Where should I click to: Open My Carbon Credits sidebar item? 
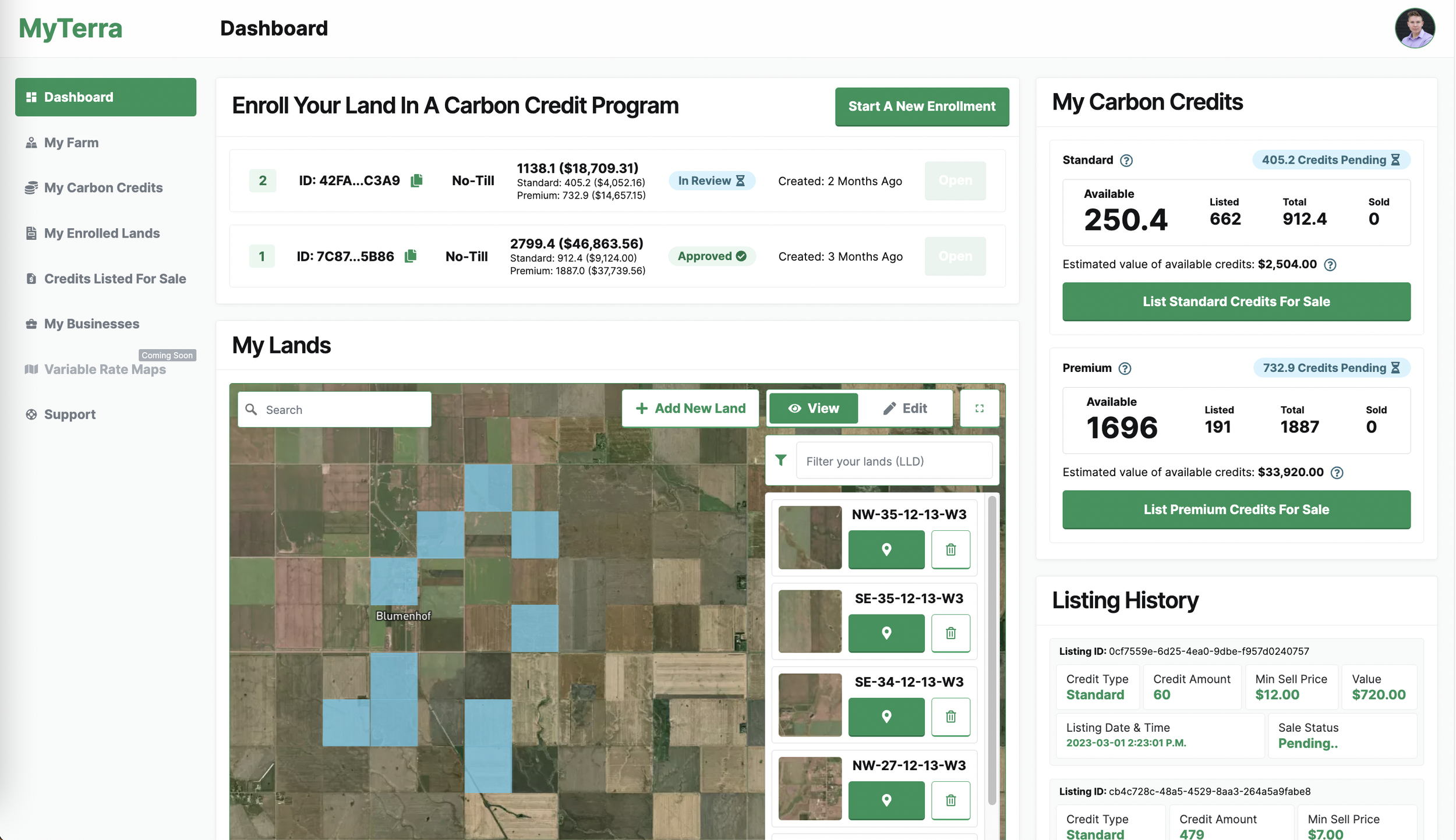tap(103, 187)
